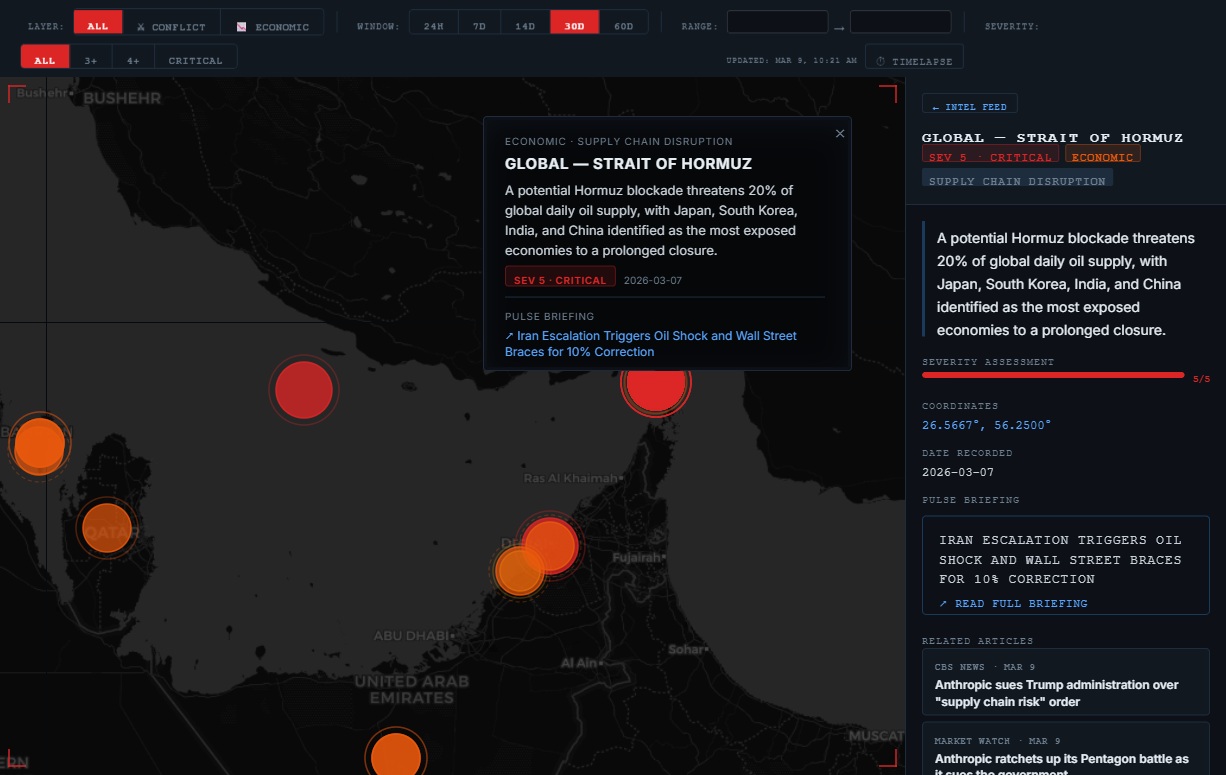This screenshot has height=775, width=1226.
Task: Open Read Full Briefing link
Action: [1013, 603]
